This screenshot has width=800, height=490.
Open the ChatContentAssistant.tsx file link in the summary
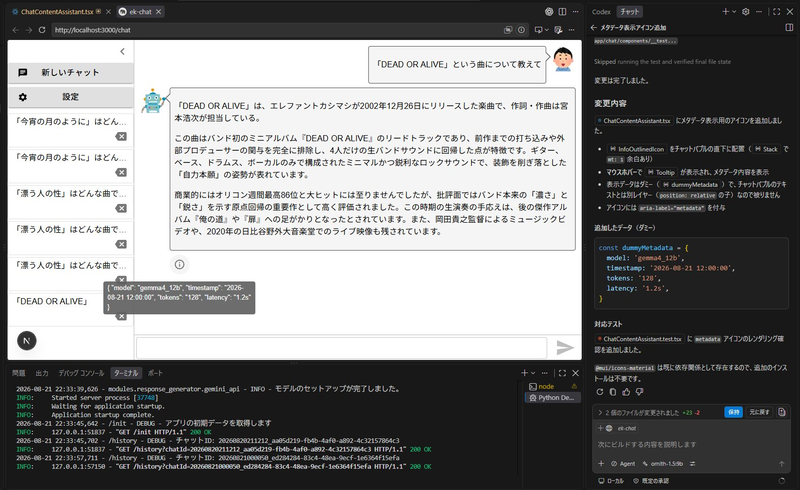tap(633, 121)
